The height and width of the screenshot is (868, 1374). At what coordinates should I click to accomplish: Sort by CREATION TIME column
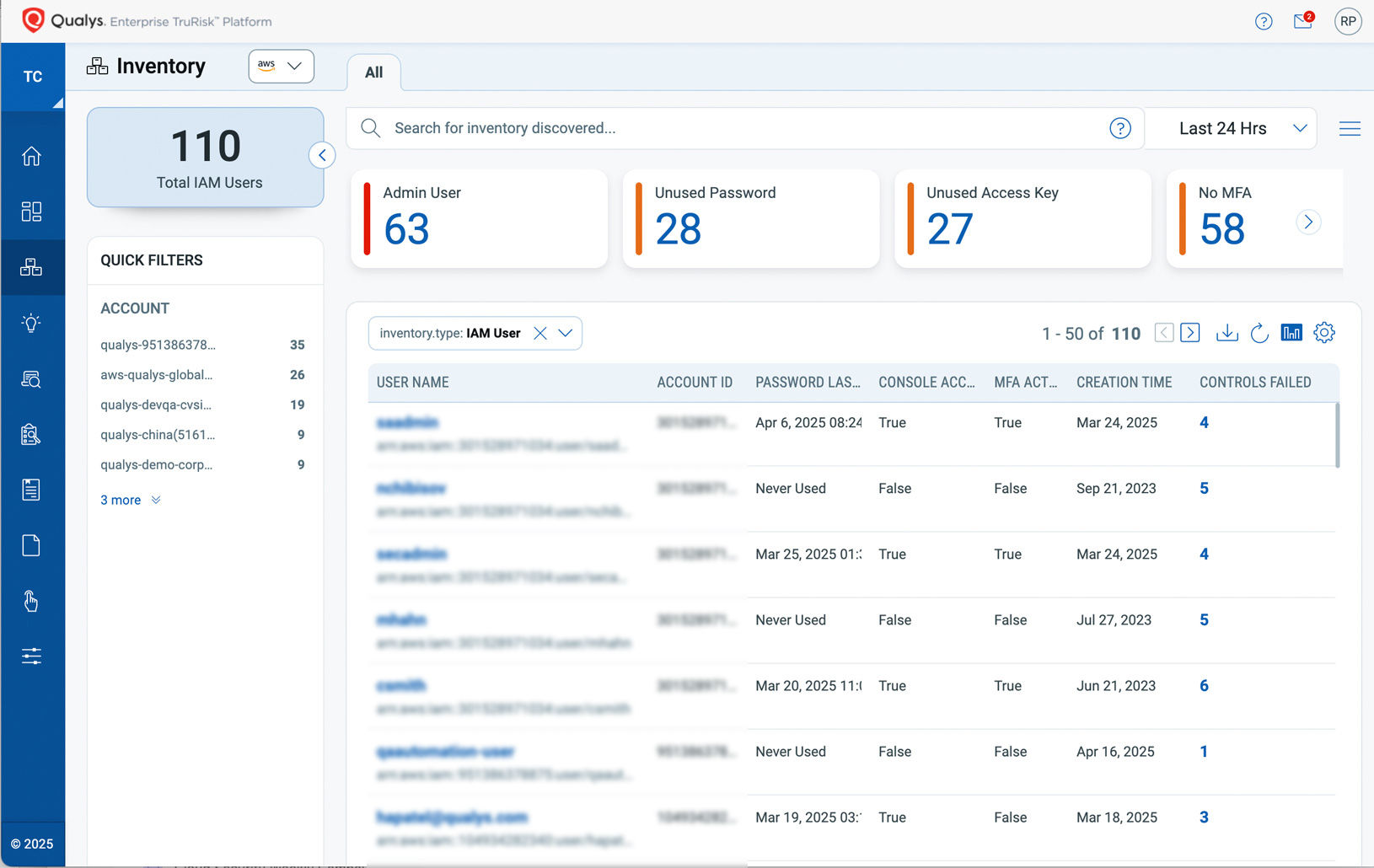point(1124,383)
